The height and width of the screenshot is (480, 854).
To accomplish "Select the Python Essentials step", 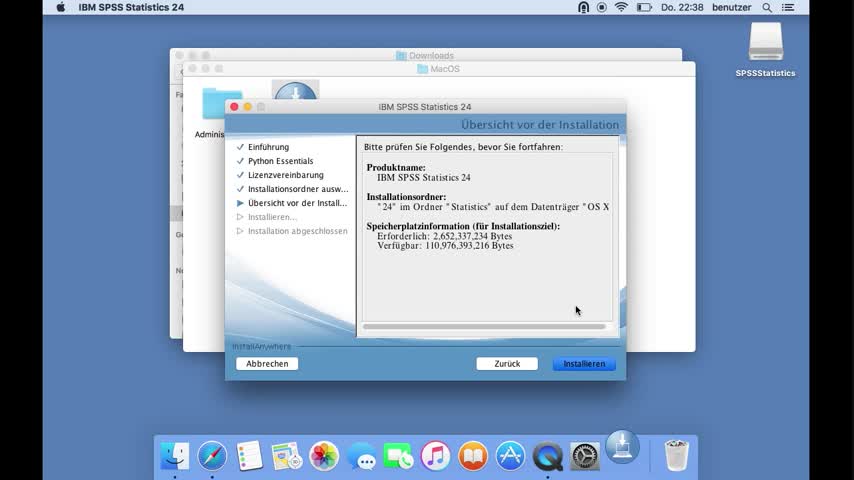I will pyautogui.click(x=280, y=161).
